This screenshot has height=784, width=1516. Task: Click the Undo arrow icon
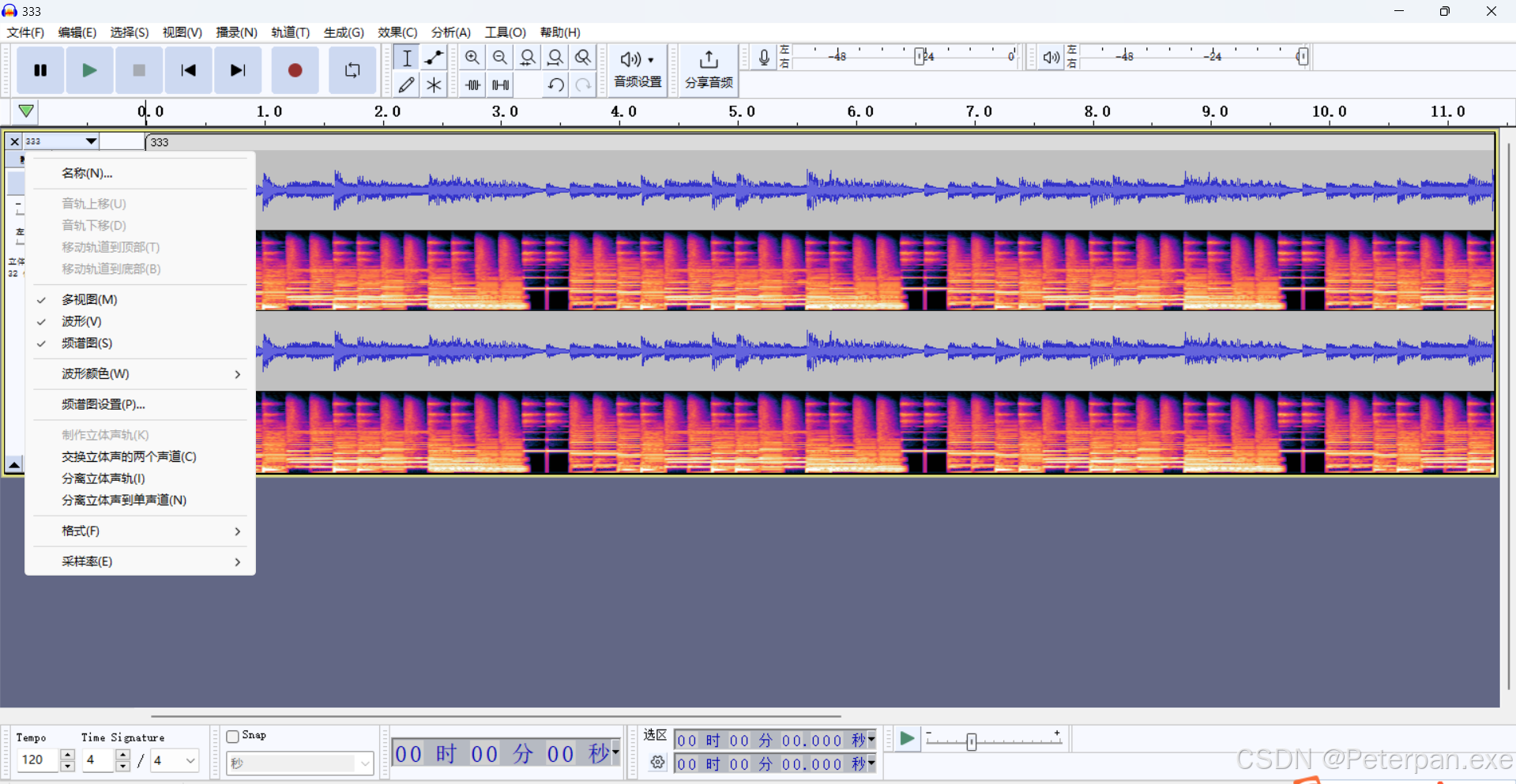[555, 84]
